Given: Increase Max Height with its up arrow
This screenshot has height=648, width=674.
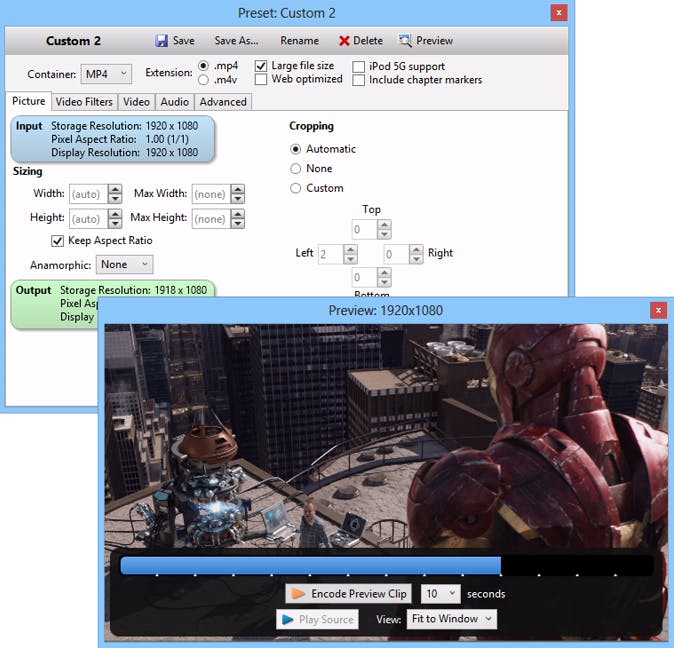Looking at the screenshot, I should coord(238,214).
